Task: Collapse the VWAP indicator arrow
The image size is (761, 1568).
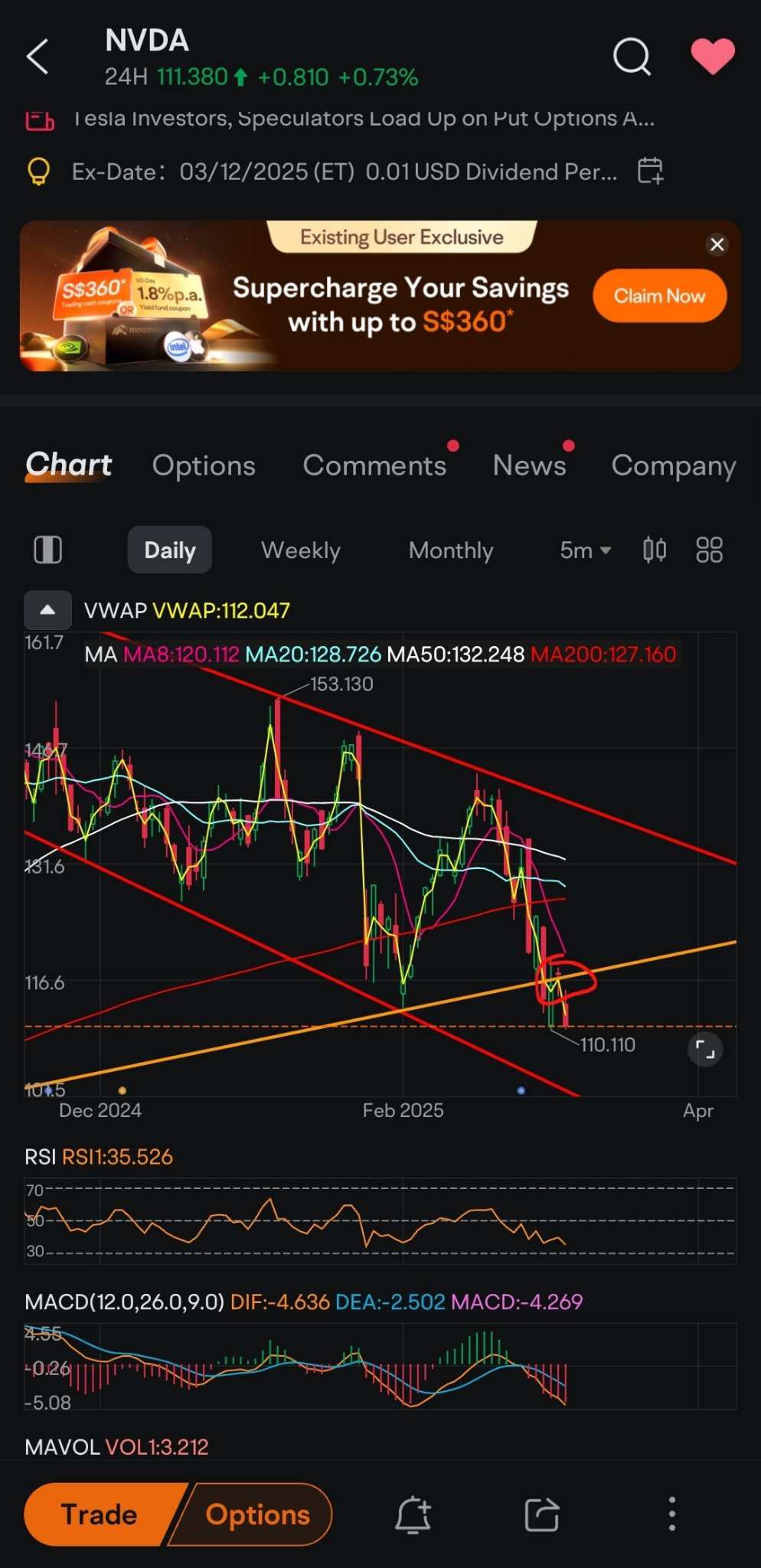Action: [47, 610]
